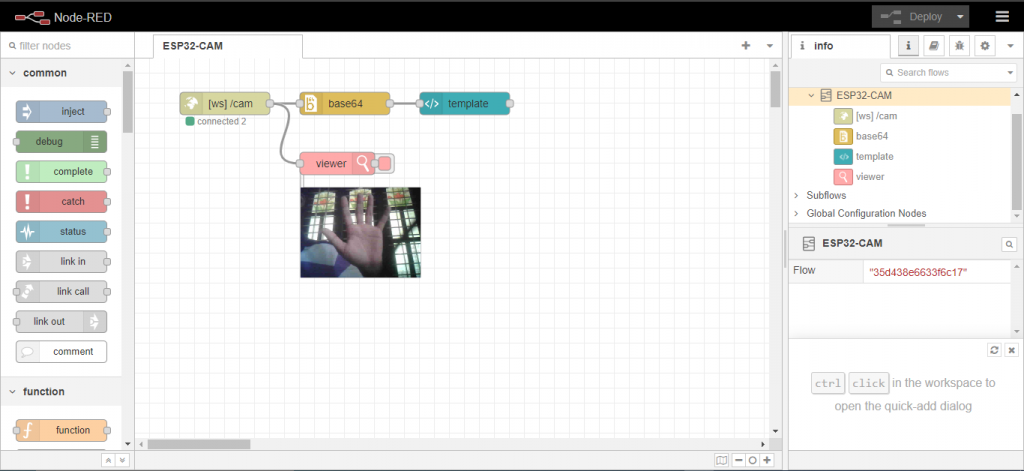Image resolution: width=1024 pixels, height=471 pixels.
Task: Zoom in on the workspace
Action: (767, 460)
